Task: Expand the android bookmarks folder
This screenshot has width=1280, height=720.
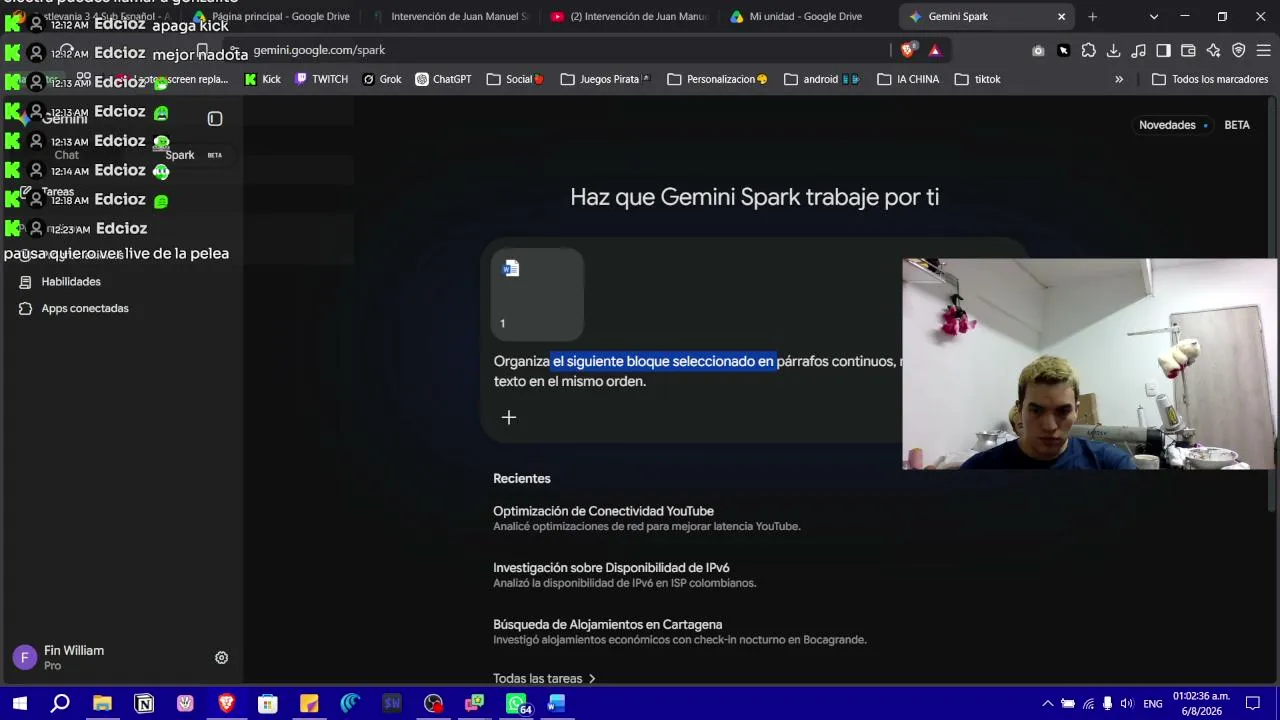Action: point(821,79)
